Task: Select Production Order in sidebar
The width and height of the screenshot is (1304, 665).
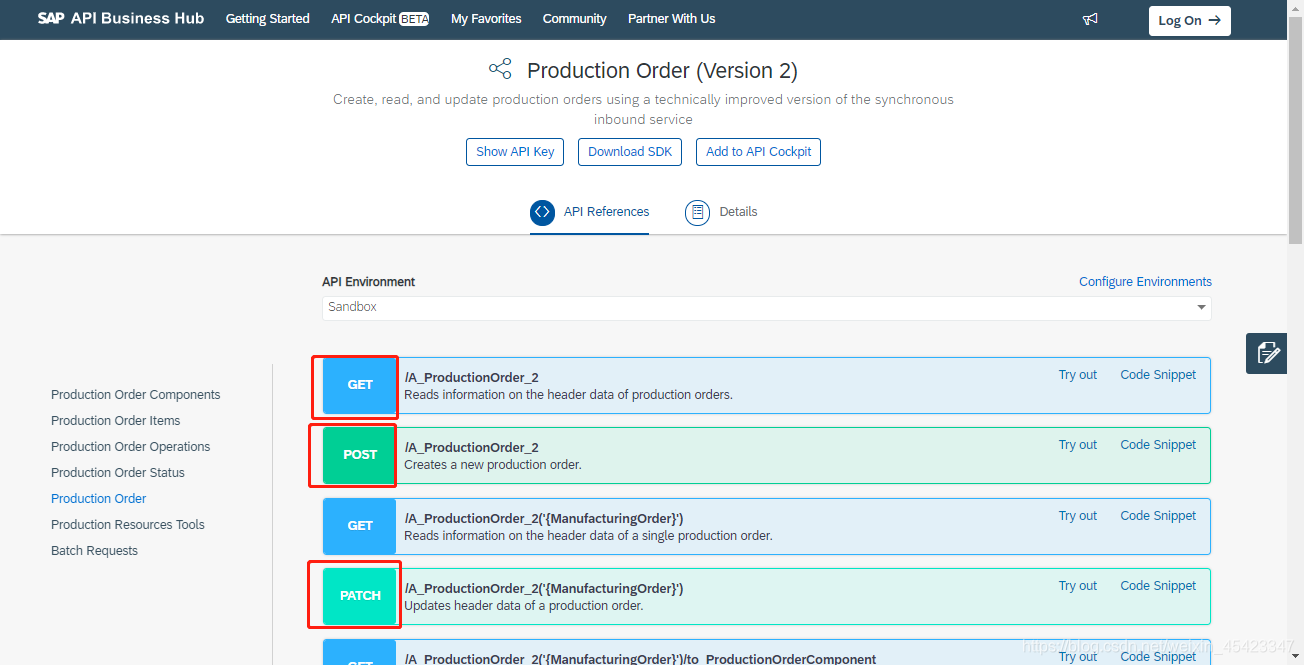Action: (98, 499)
